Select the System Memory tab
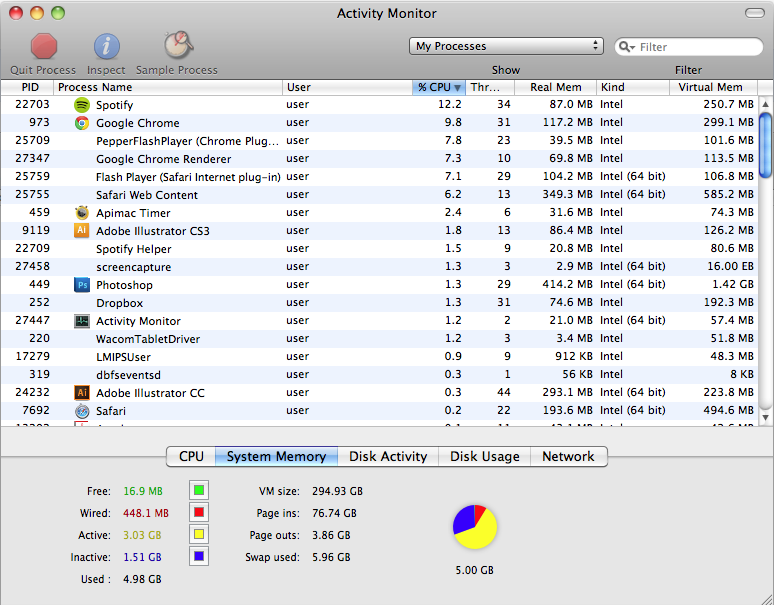This screenshot has height=605, width=774. point(276,456)
